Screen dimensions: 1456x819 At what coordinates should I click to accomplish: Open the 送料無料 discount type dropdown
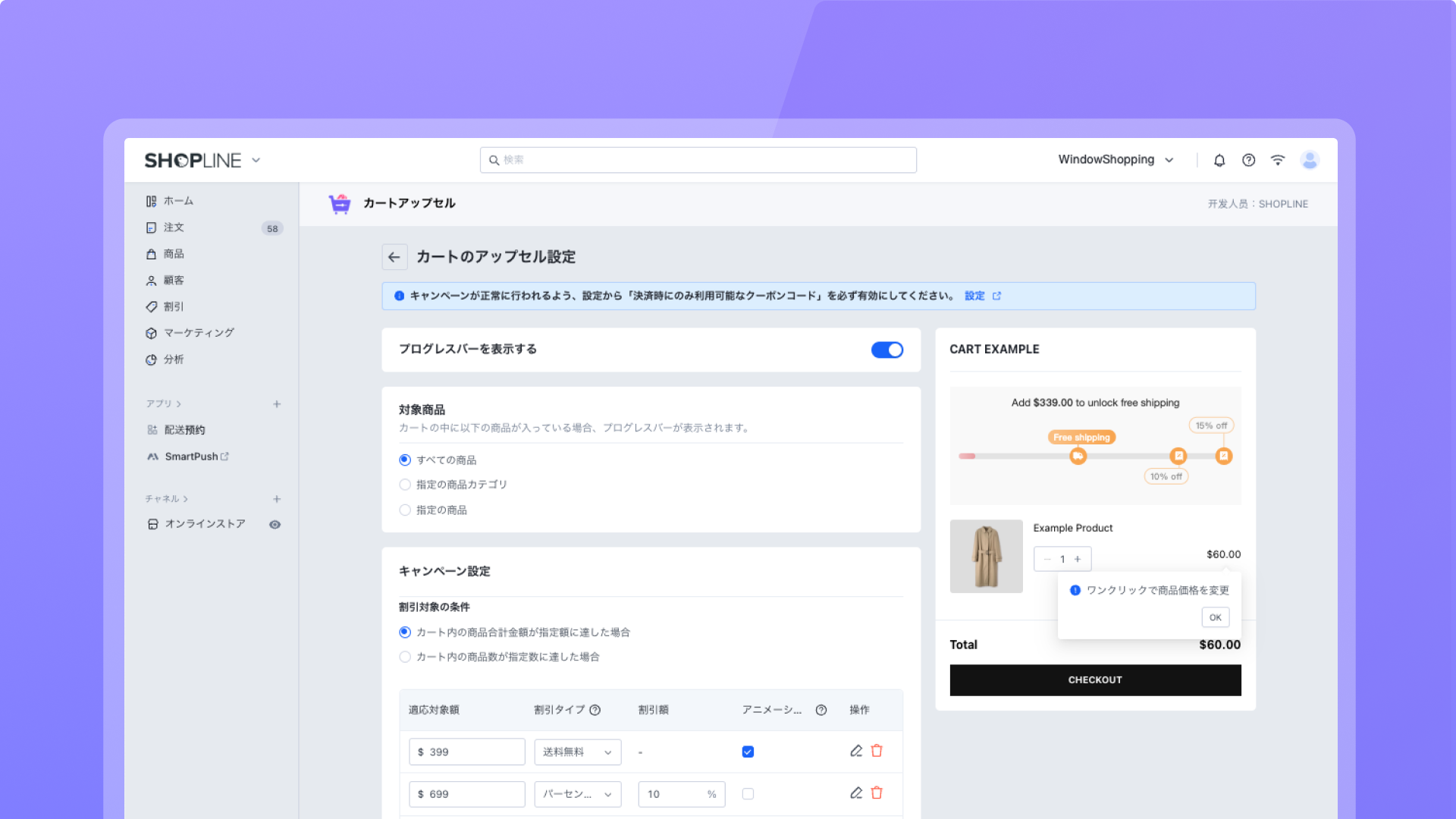tap(577, 752)
